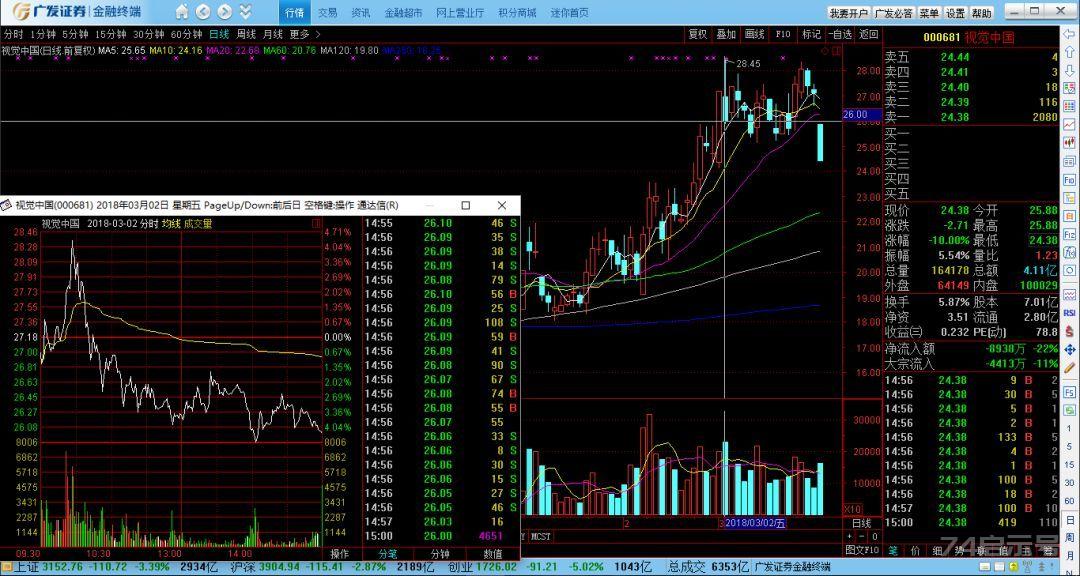
Task: Open the 交易 tab
Action: (x=328, y=12)
